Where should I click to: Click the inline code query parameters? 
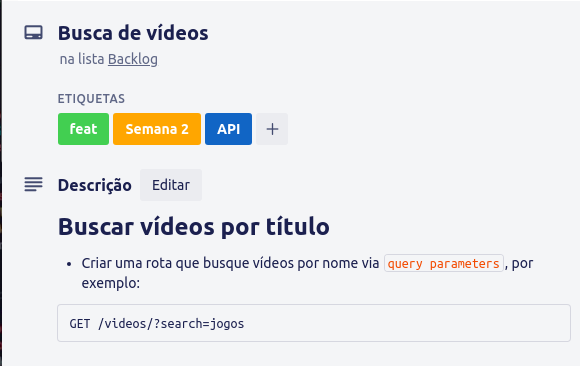tap(444, 263)
